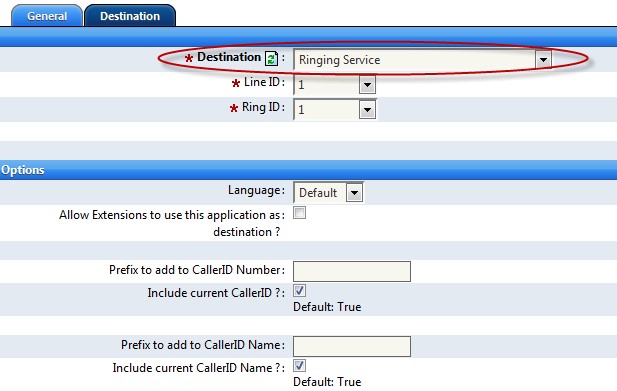The width and height of the screenshot is (617, 391).
Task: Click the Prefix to add to CallerID Name field
Action: coord(352,346)
